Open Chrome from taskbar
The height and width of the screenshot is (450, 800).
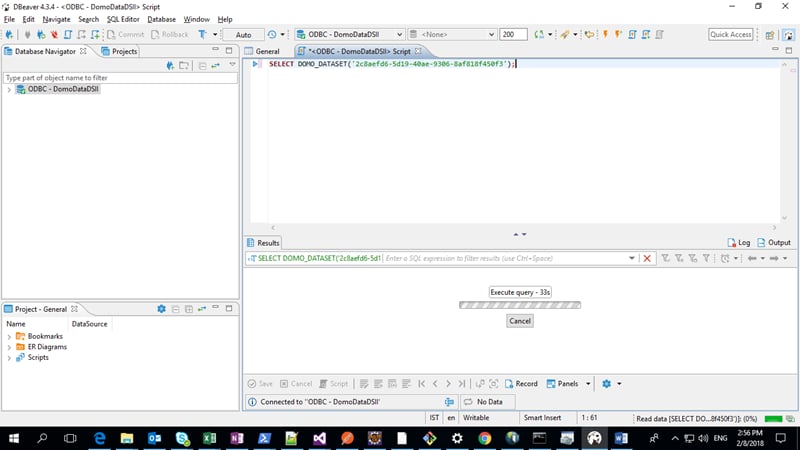(484, 438)
